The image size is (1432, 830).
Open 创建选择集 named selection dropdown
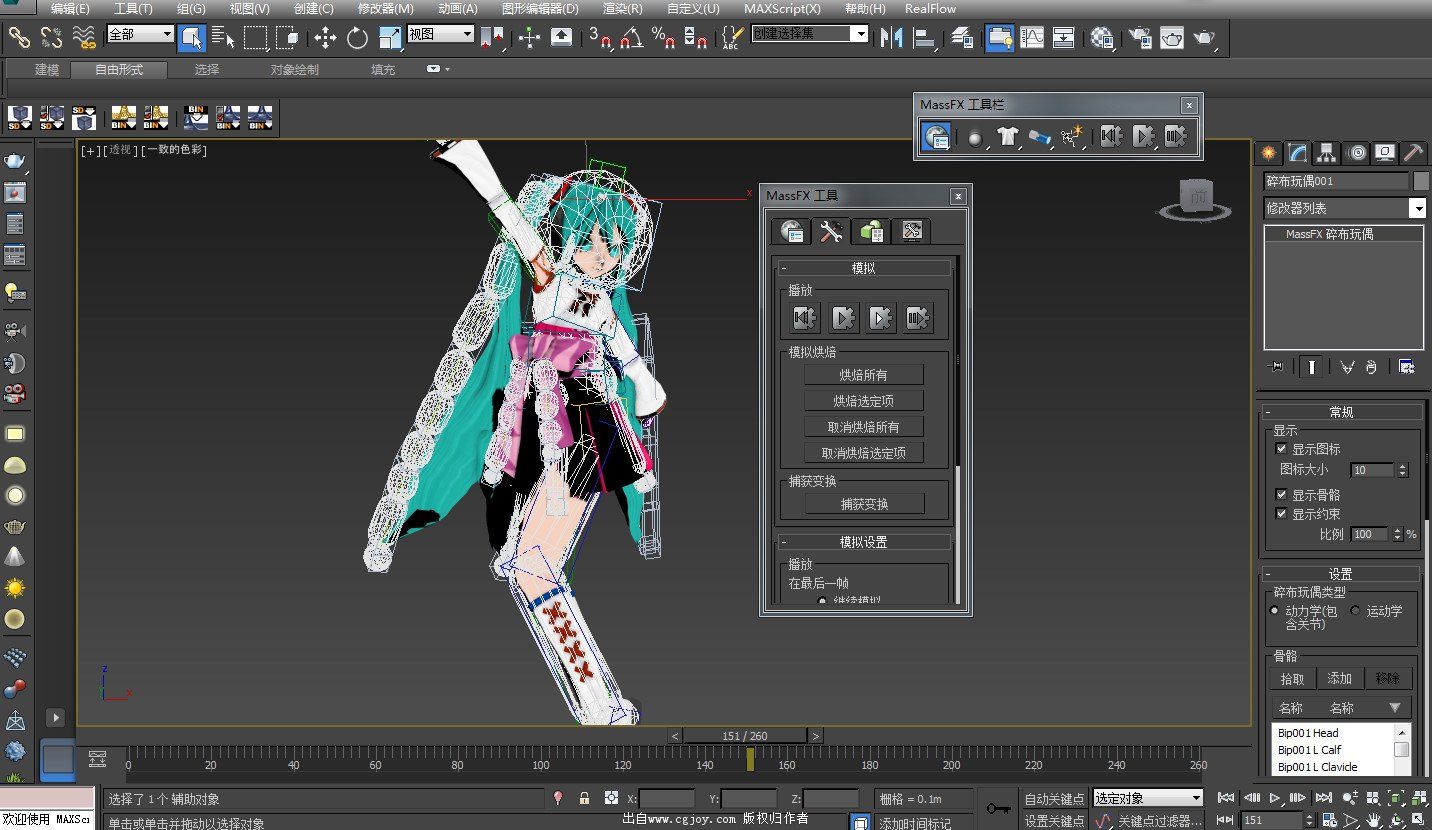[810, 34]
